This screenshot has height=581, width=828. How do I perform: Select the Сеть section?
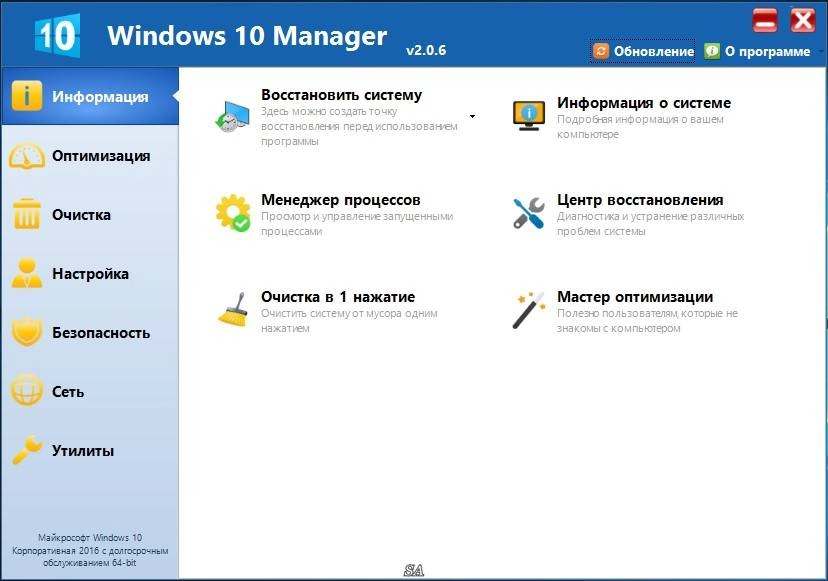(90, 391)
